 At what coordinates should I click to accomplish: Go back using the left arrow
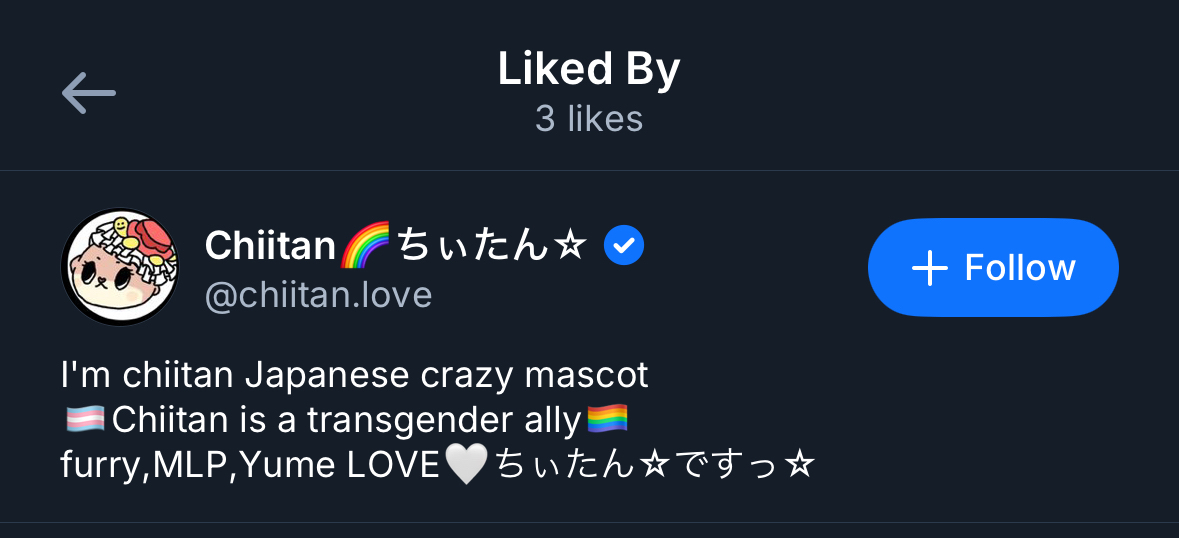click(x=88, y=93)
